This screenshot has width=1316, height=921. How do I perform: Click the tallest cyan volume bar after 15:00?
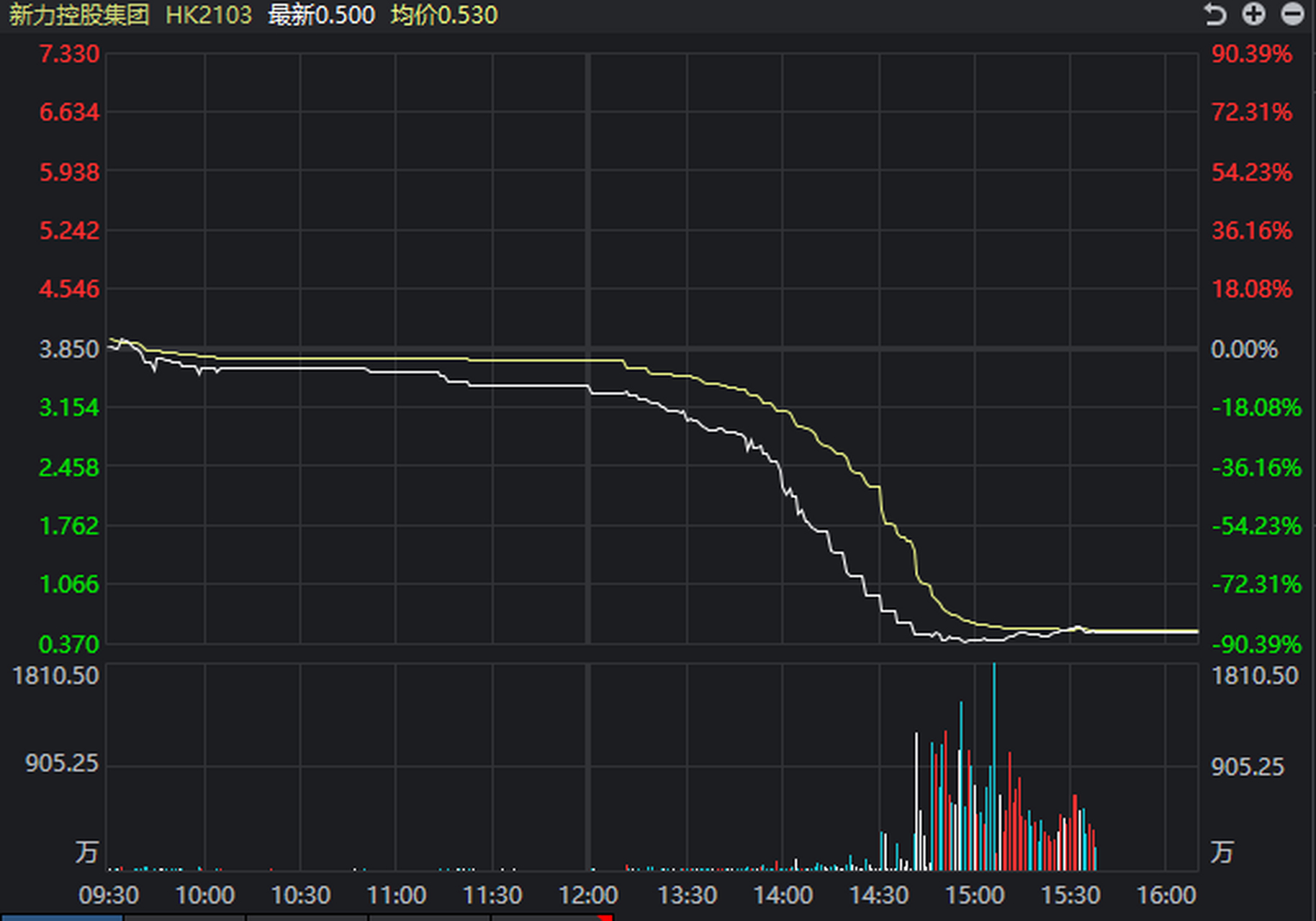[x=994, y=766]
